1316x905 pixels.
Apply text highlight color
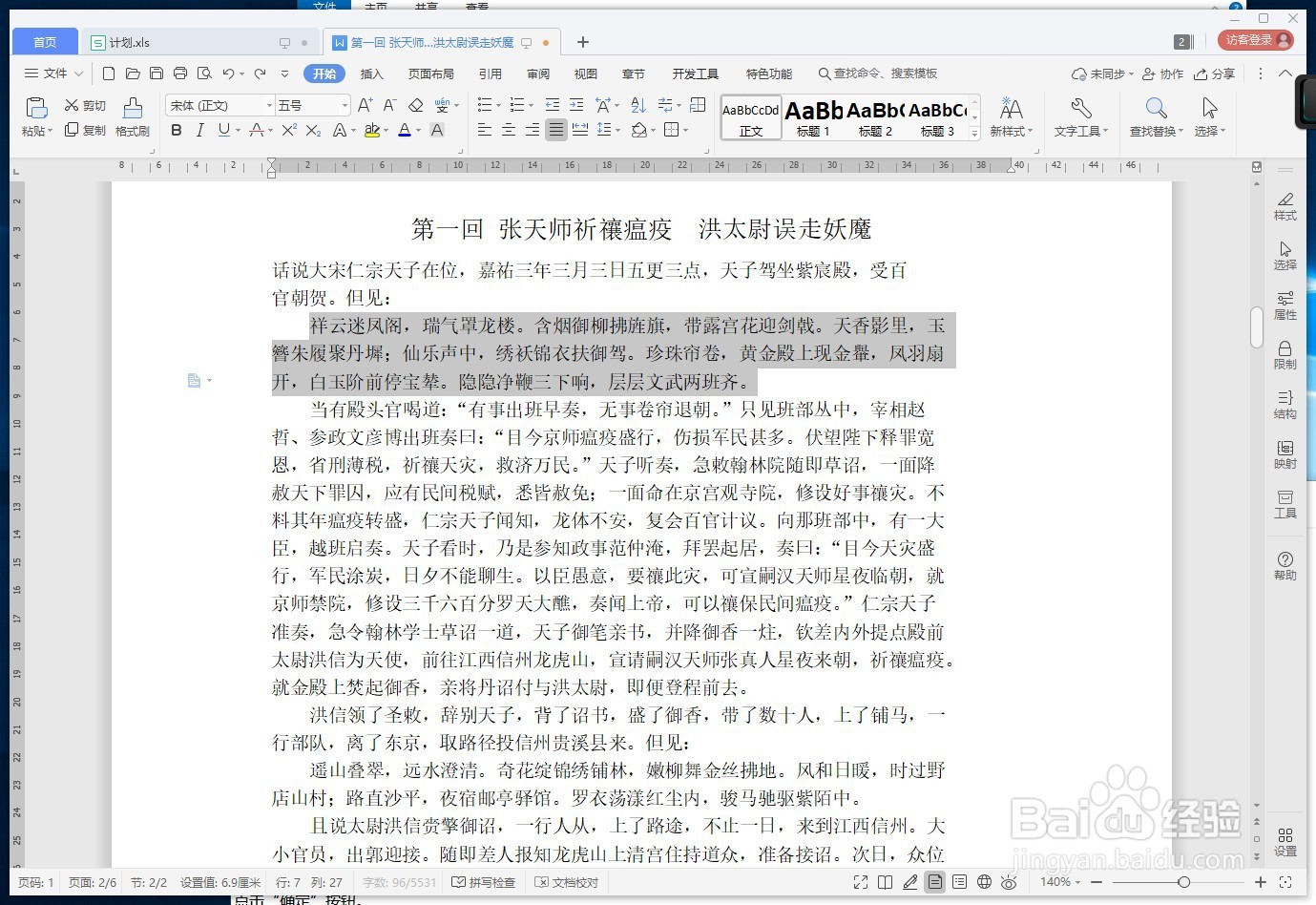(372, 130)
